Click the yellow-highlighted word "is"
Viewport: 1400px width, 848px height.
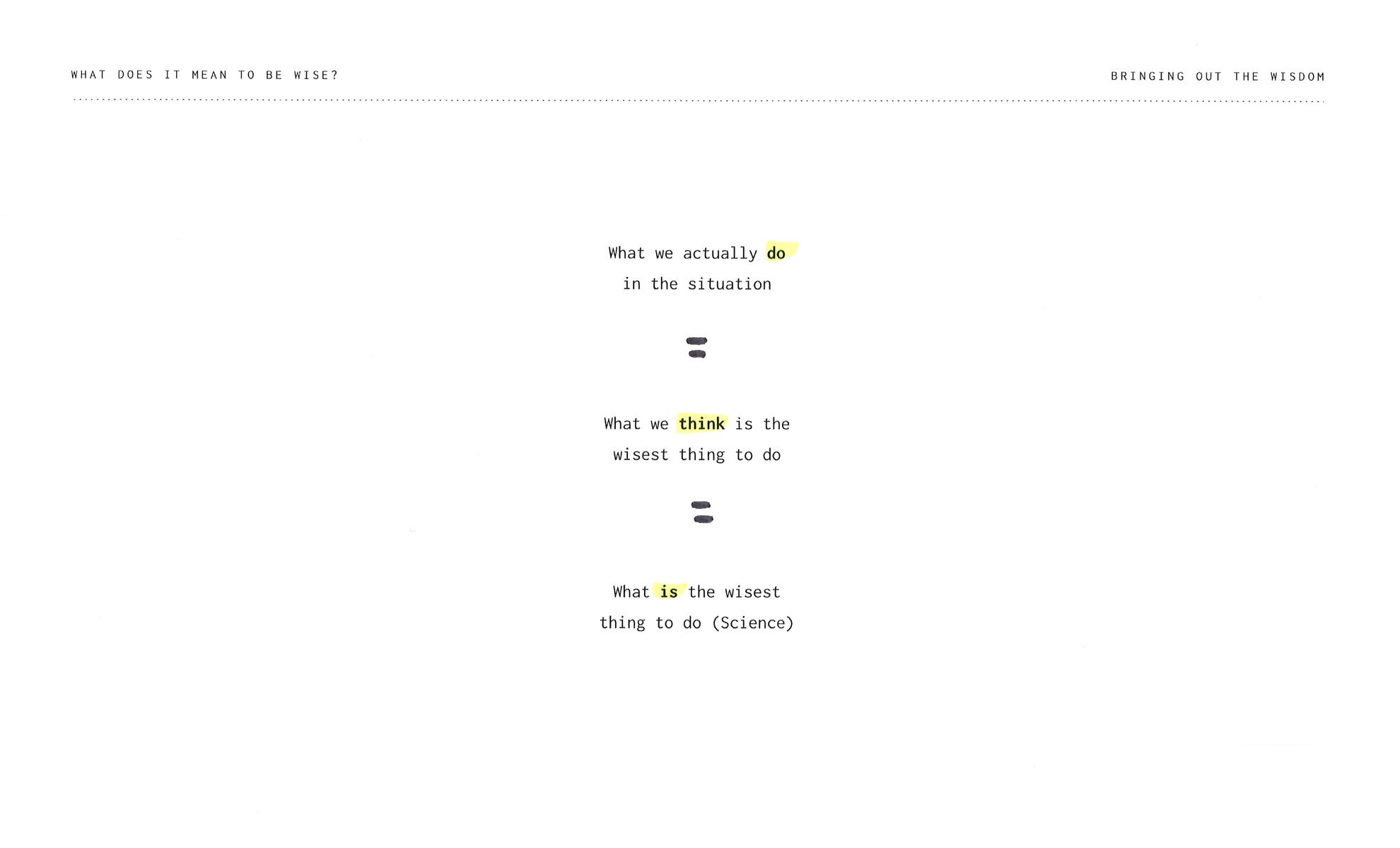point(668,592)
